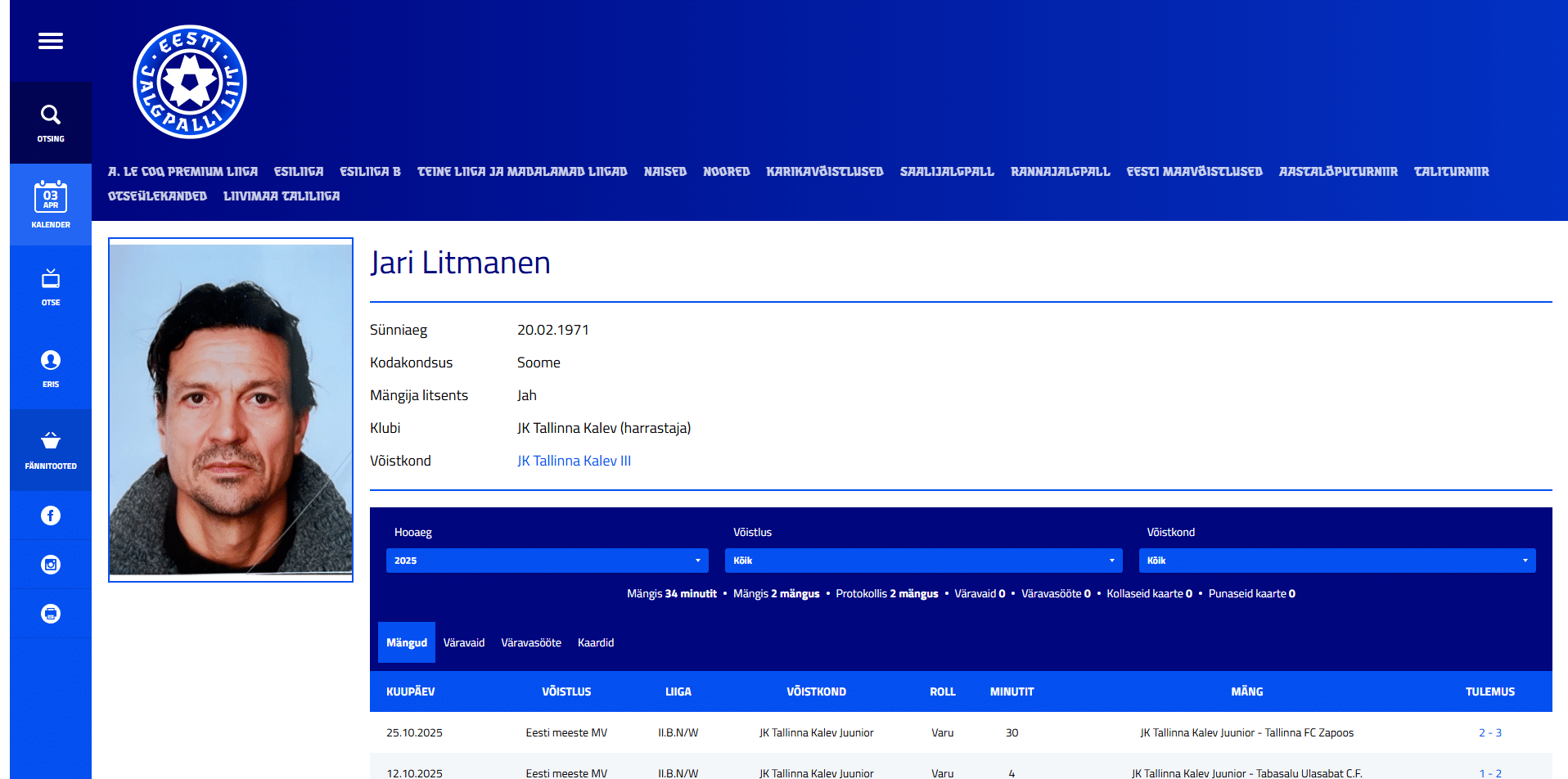
Task: Click the Protokollis 2 mängus statistic
Action: [887, 594]
